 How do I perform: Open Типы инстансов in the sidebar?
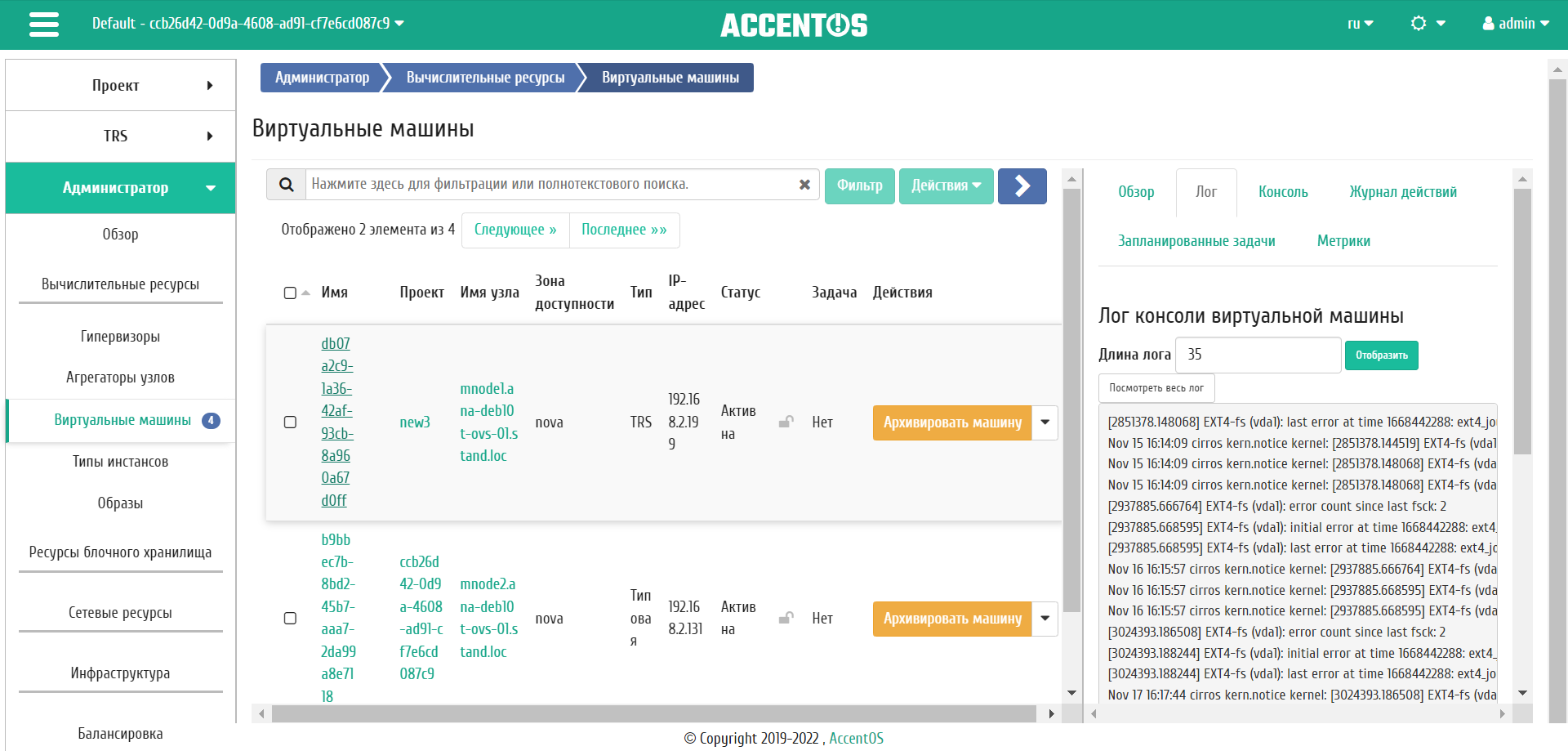click(120, 462)
